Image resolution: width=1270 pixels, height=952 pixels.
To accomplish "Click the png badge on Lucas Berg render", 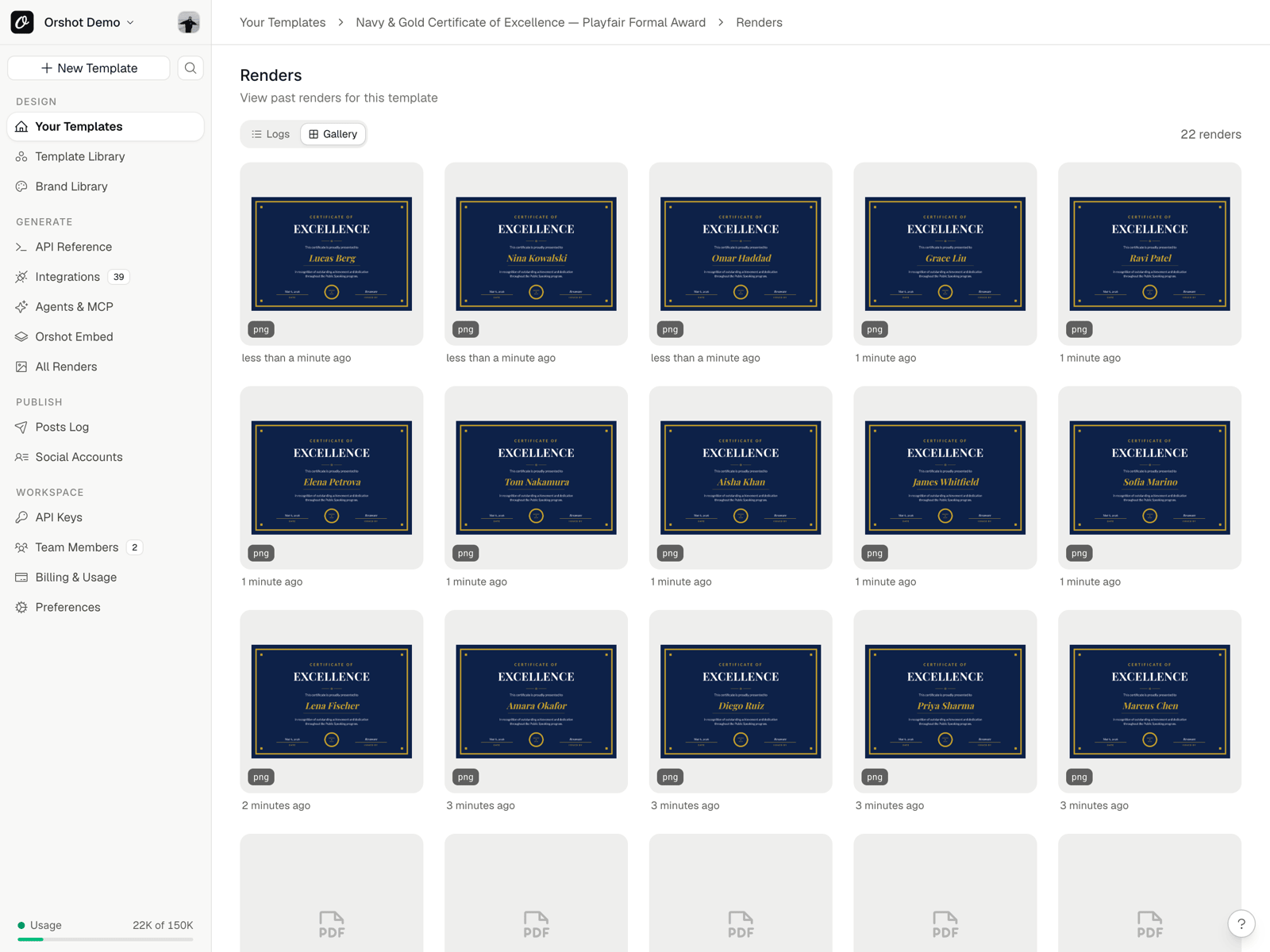I will coord(261,329).
